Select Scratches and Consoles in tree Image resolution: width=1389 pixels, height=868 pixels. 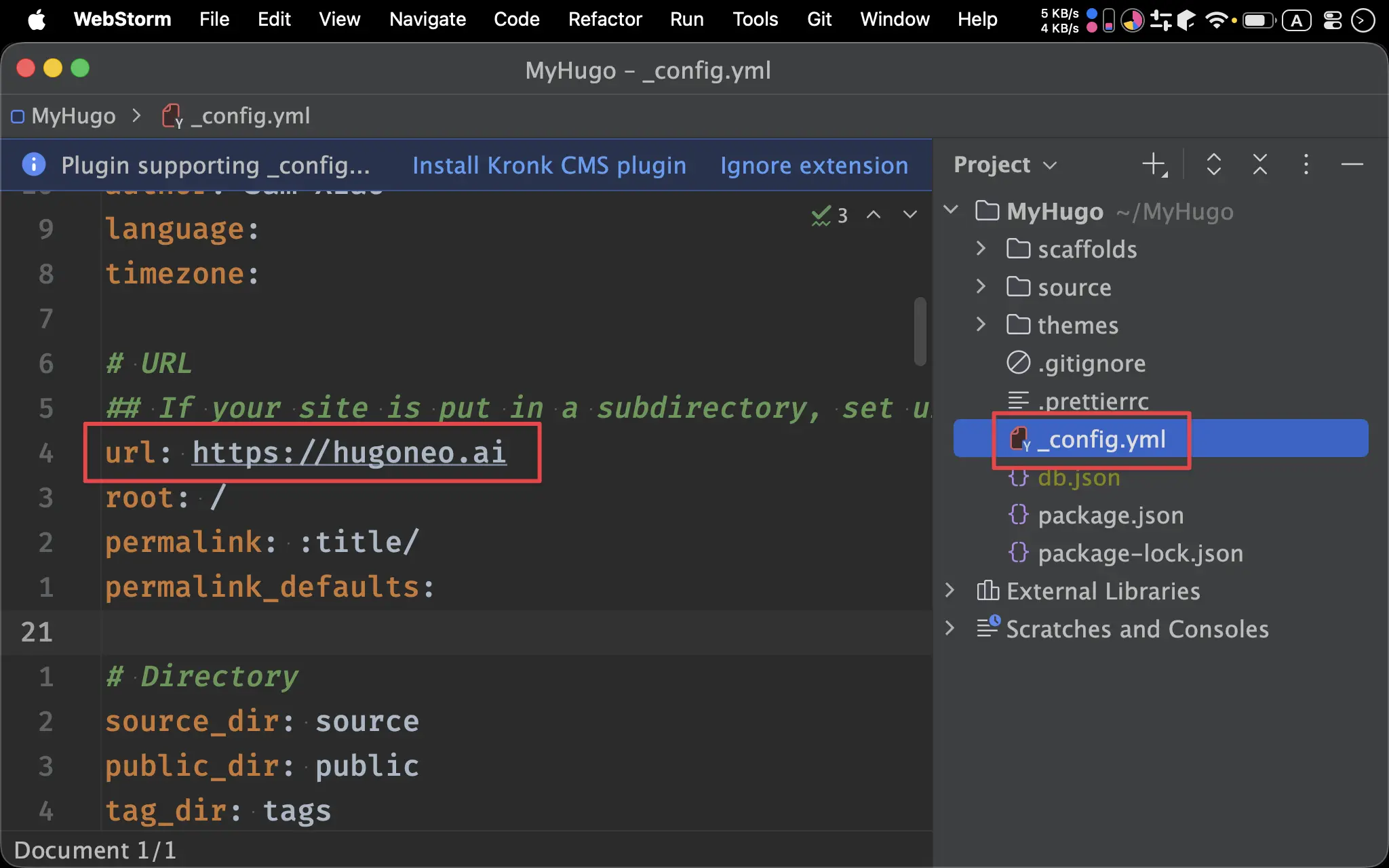1122,629
